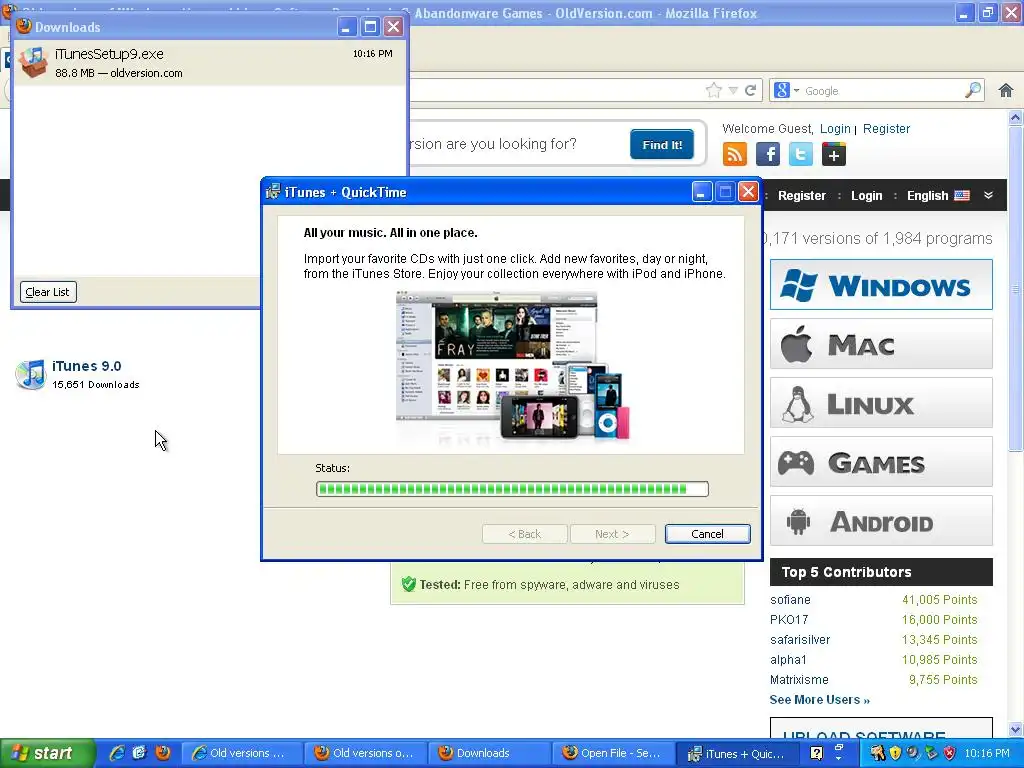Open the Mac category banner
The image size is (1024, 768).
pyautogui.click(x=881, y=344)
